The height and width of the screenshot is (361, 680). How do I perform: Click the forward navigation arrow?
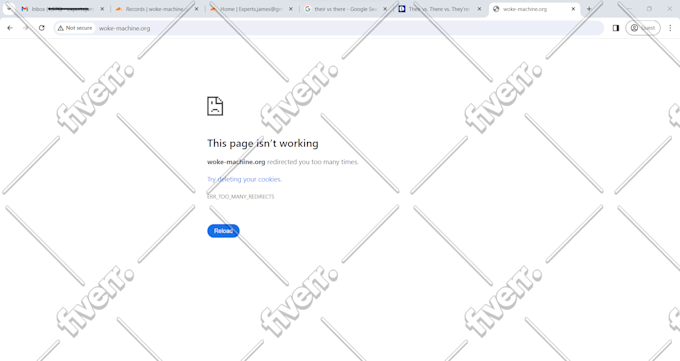pos(26,28)
